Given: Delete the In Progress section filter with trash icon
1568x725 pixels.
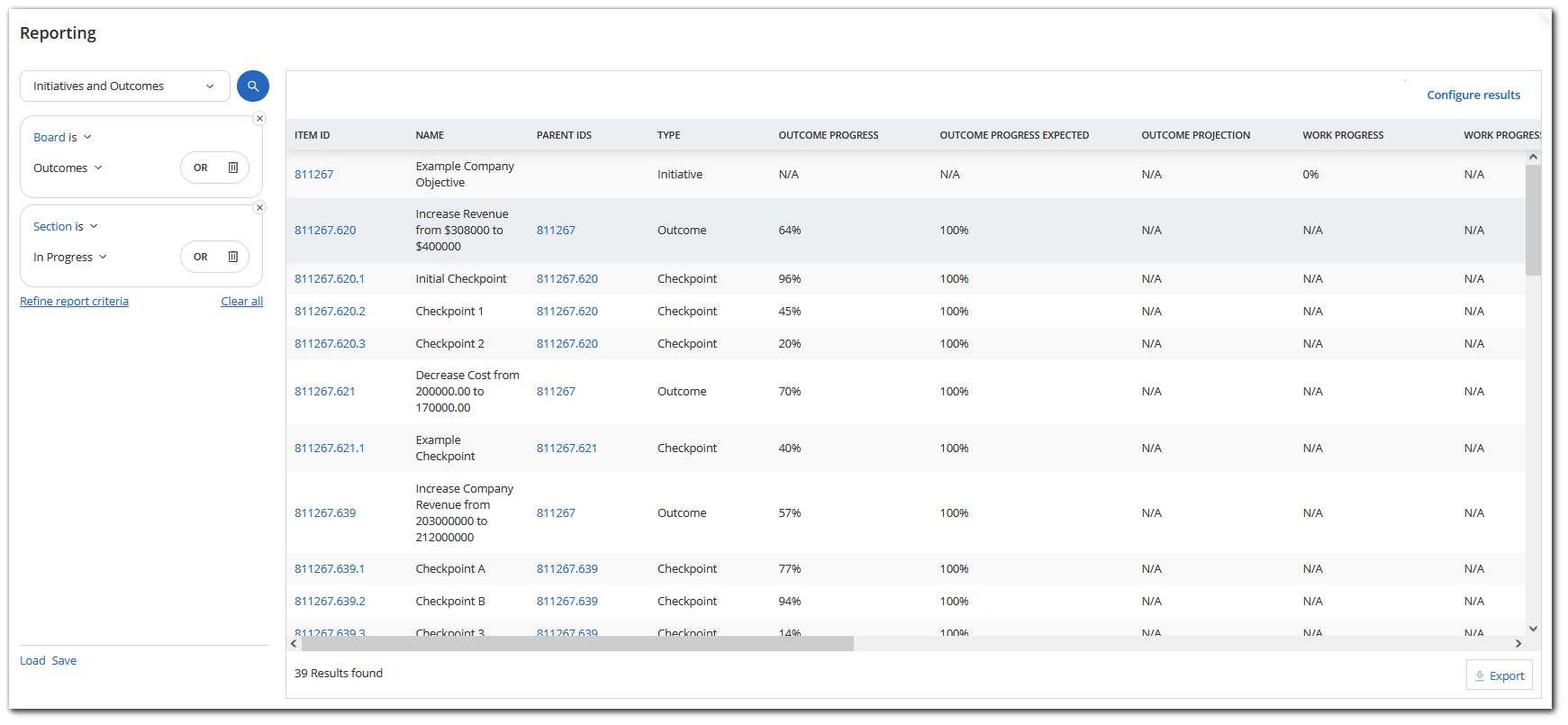Looking at the screenshot, I should pyautogui.click(x=233, y=257).
